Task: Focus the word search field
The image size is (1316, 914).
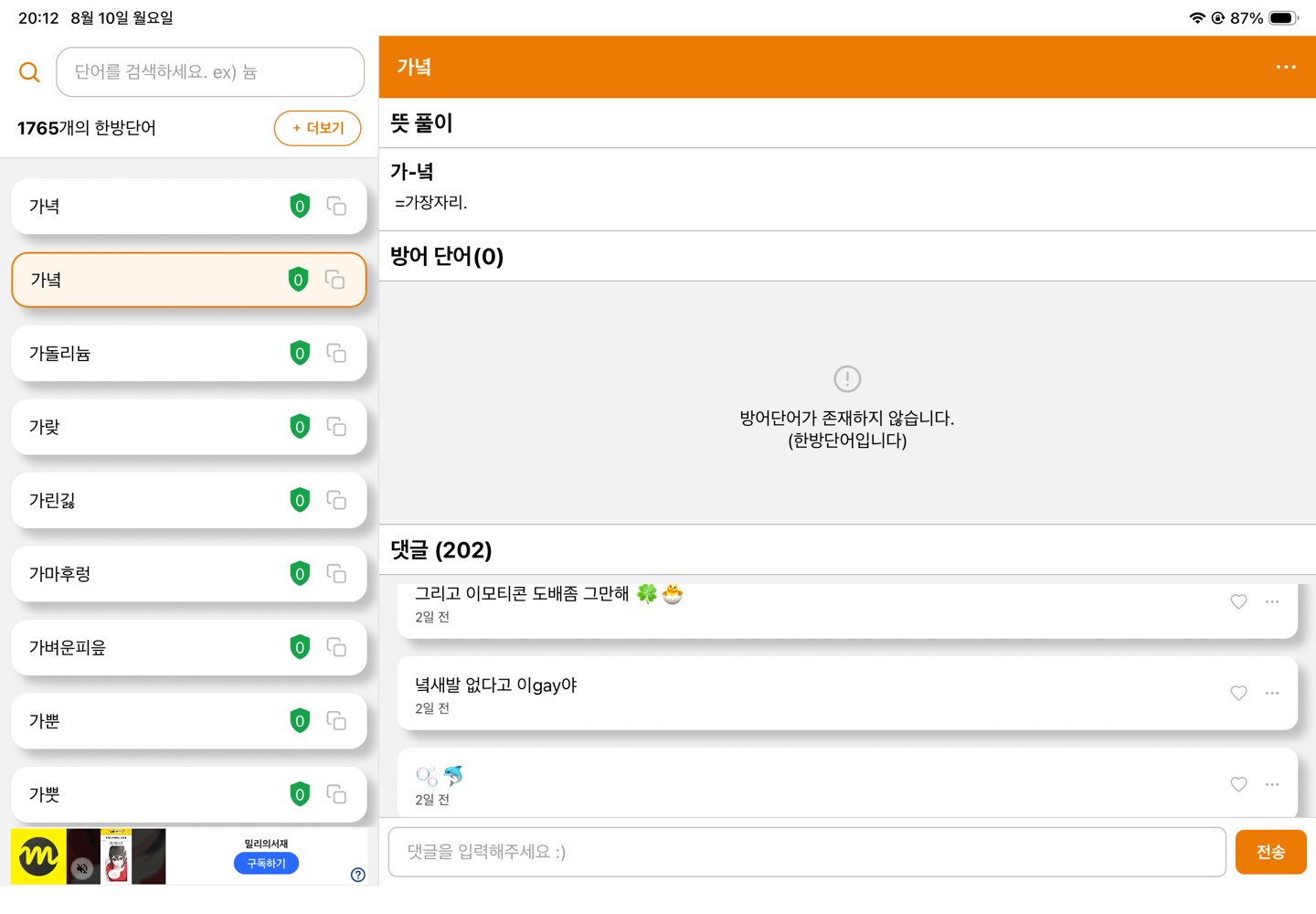Action: point(210,72)
